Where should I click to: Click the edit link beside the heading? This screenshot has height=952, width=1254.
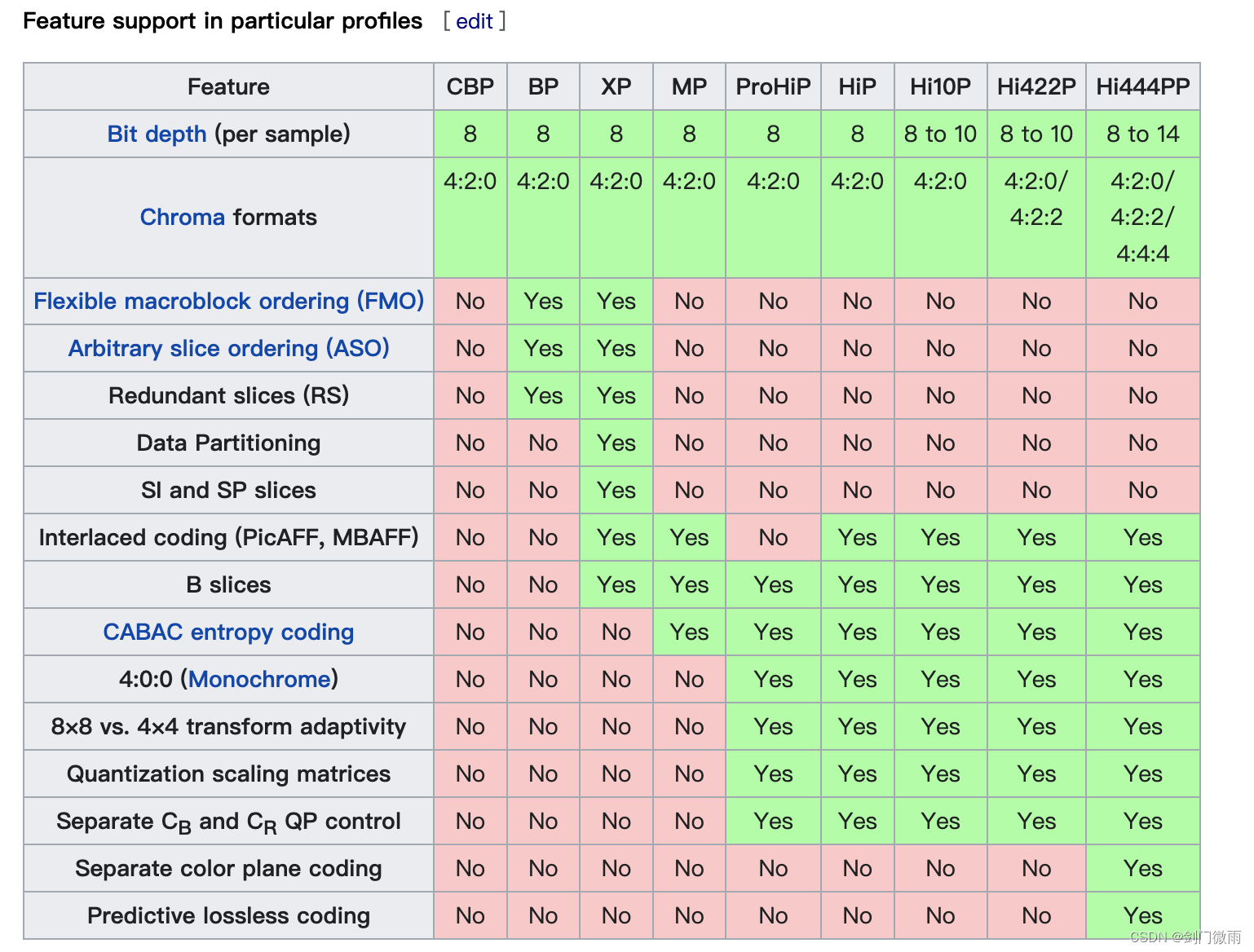point(474,21)
